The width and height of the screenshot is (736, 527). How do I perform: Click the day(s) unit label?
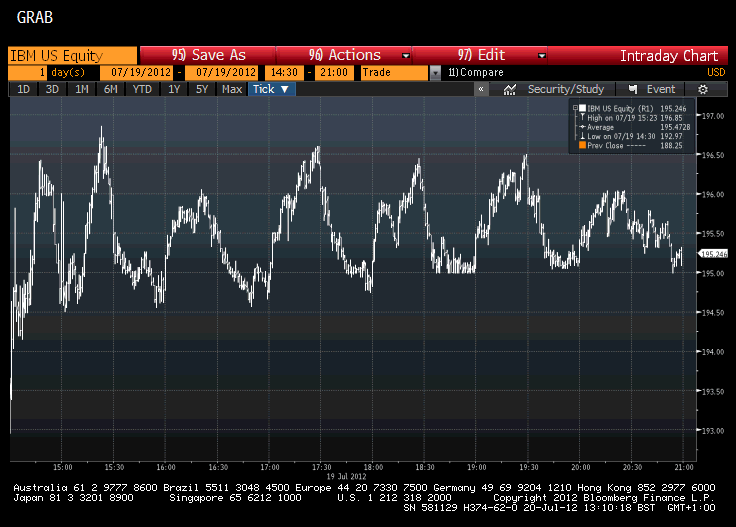coord(68,73)
